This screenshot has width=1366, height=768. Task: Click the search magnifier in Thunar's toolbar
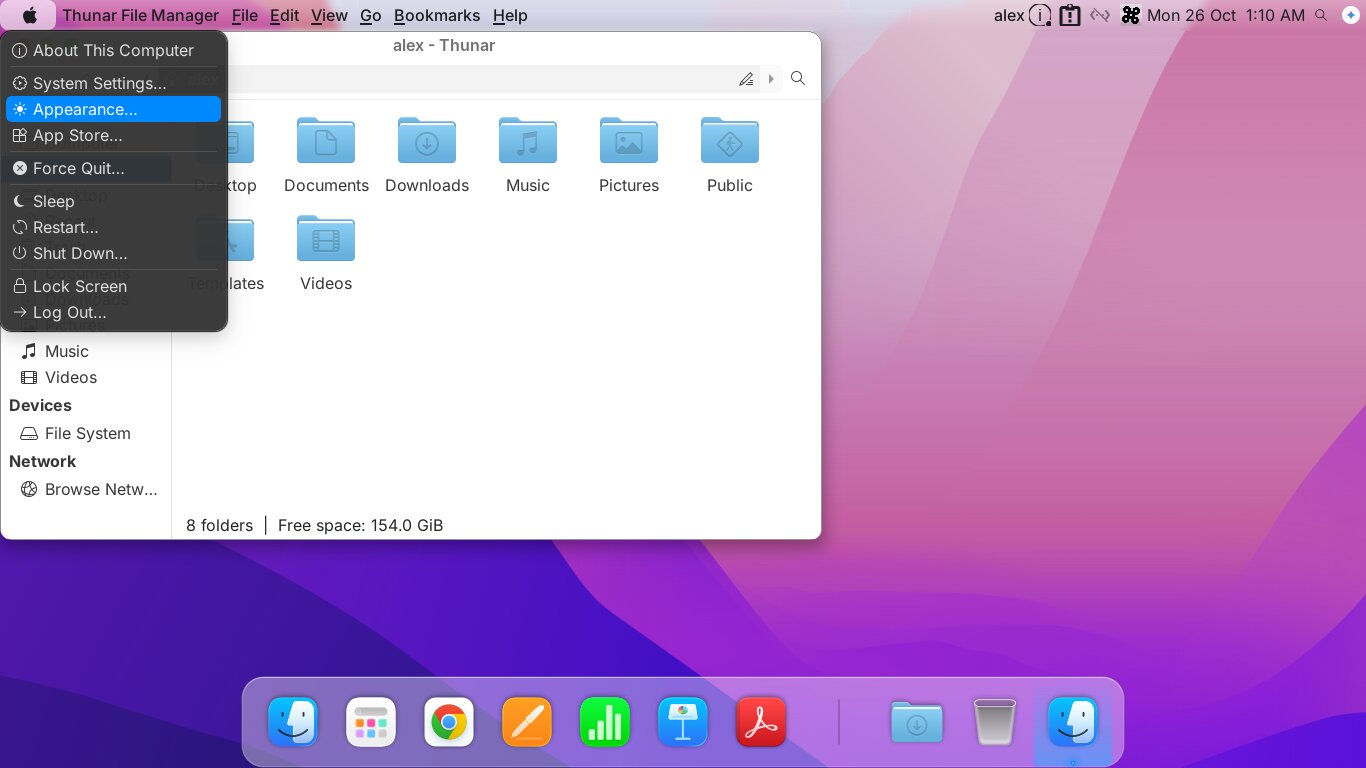798,78
